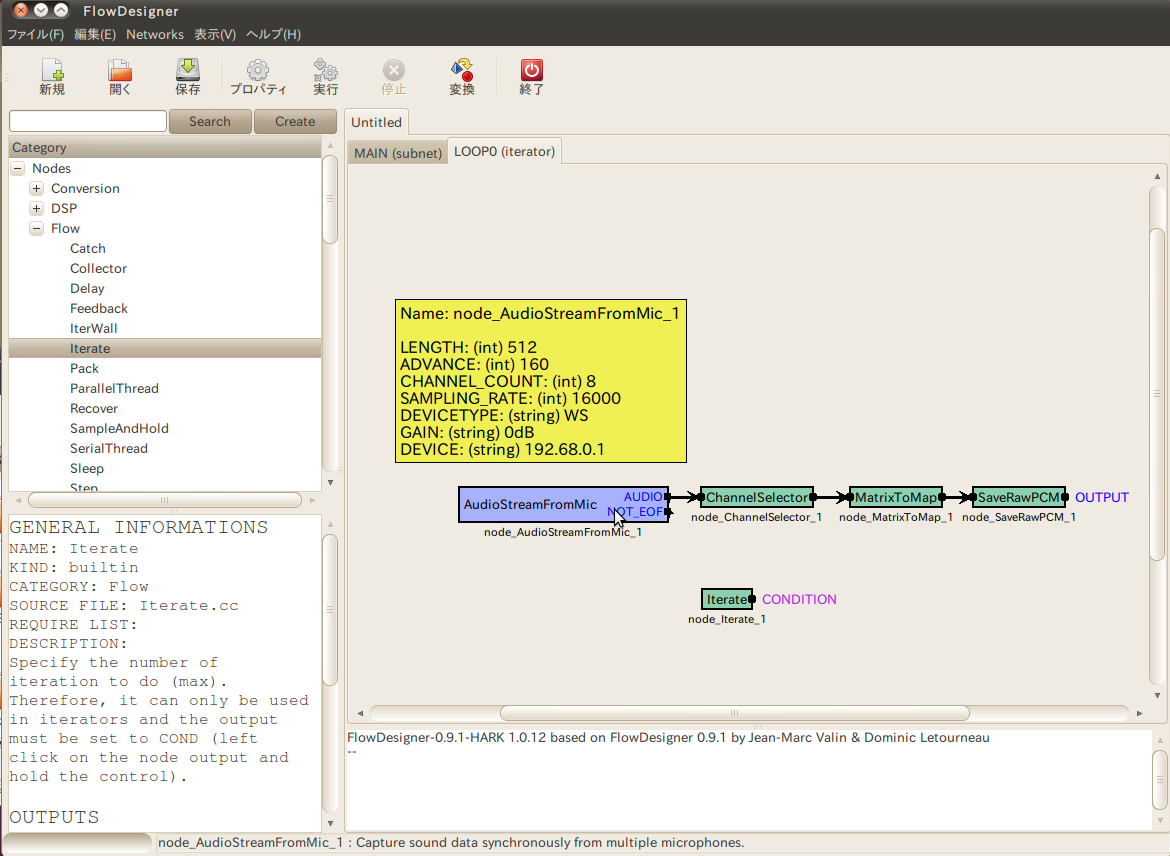Viewport: 1170px width, 856px height.
Task: Select the SerialThread node in the tree
Action: 109,449
